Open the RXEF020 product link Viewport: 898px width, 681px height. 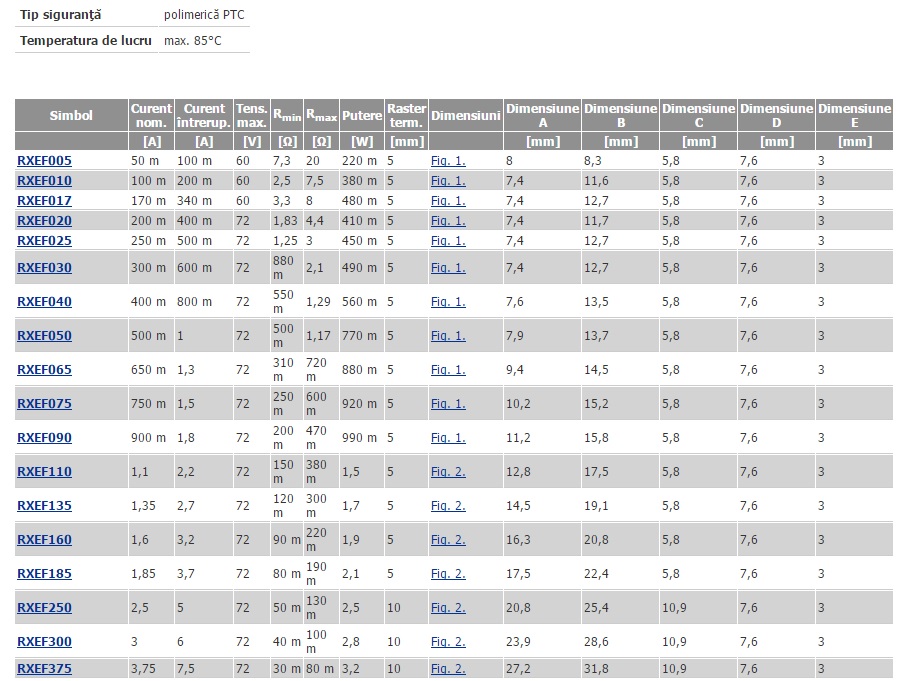[x=44, y=221]
